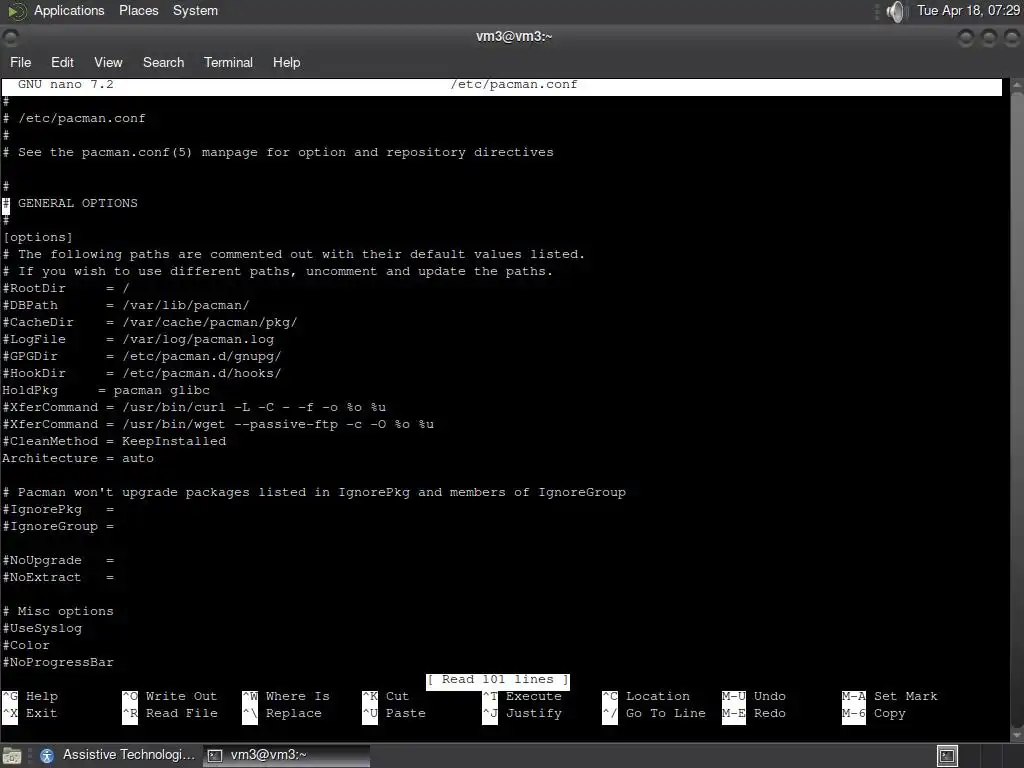Click the ^W Where Is shortcut label
The image size is (1024, 768).
click(x=286, y=696)
